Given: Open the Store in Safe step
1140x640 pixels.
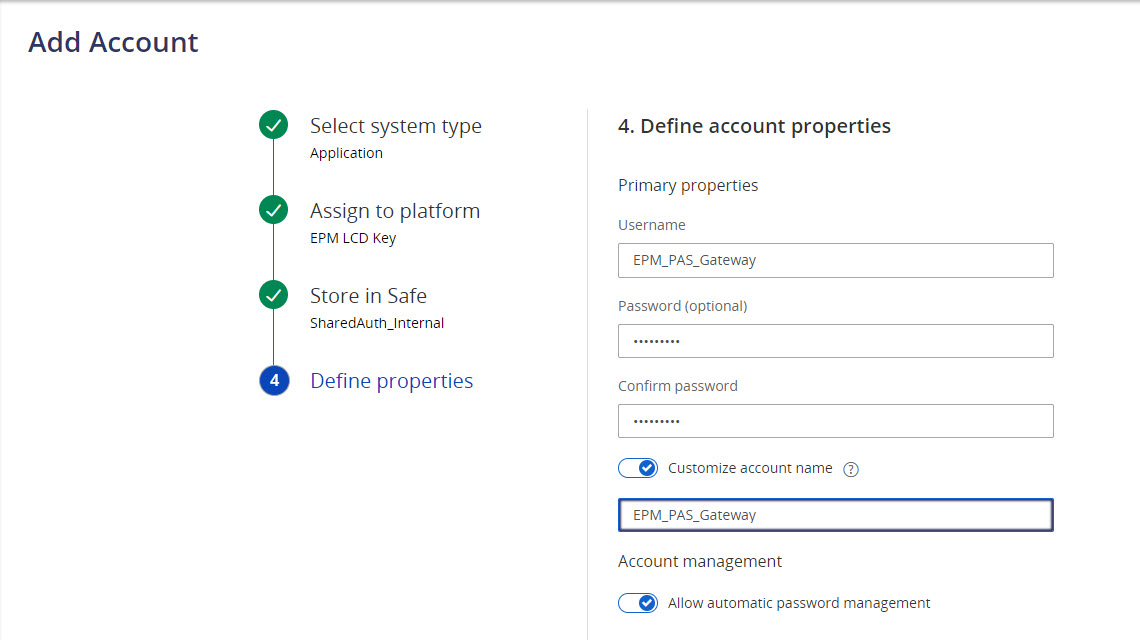Looking at the screenshot, I should (366, 295).
